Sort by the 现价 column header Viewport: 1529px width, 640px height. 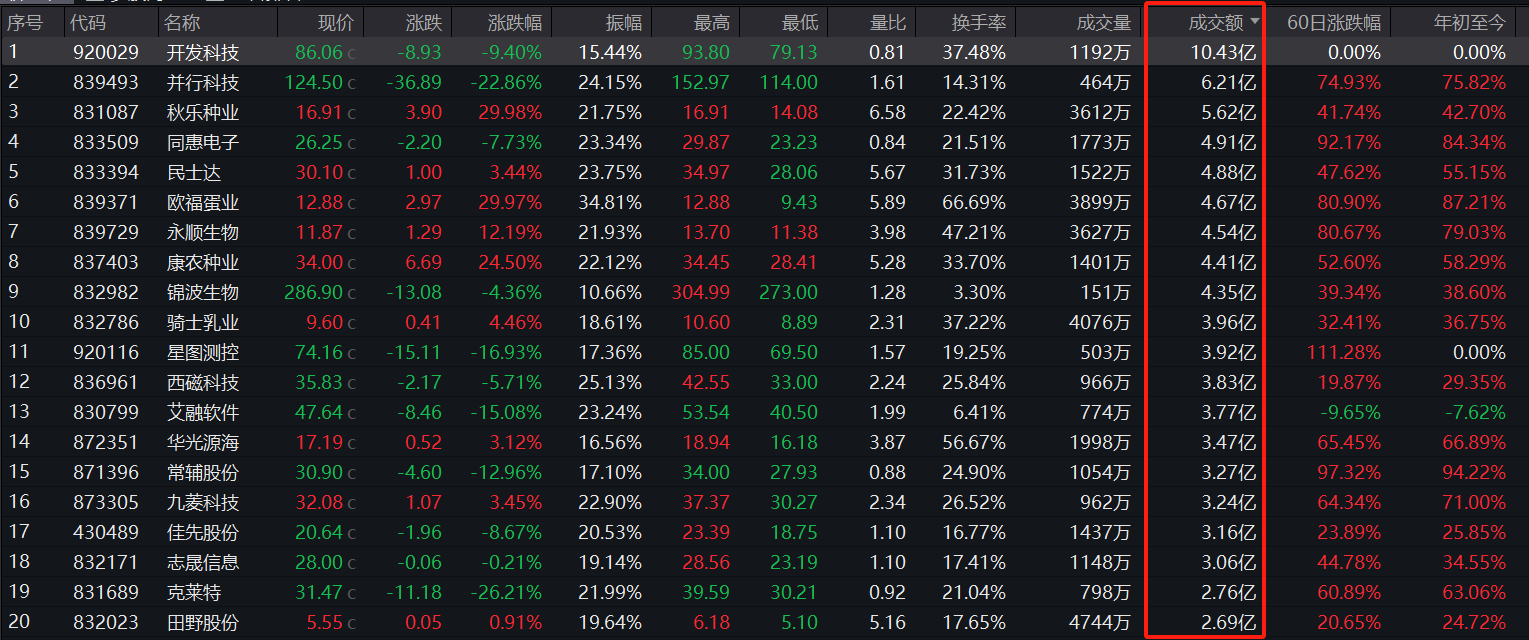pos(335,22)
